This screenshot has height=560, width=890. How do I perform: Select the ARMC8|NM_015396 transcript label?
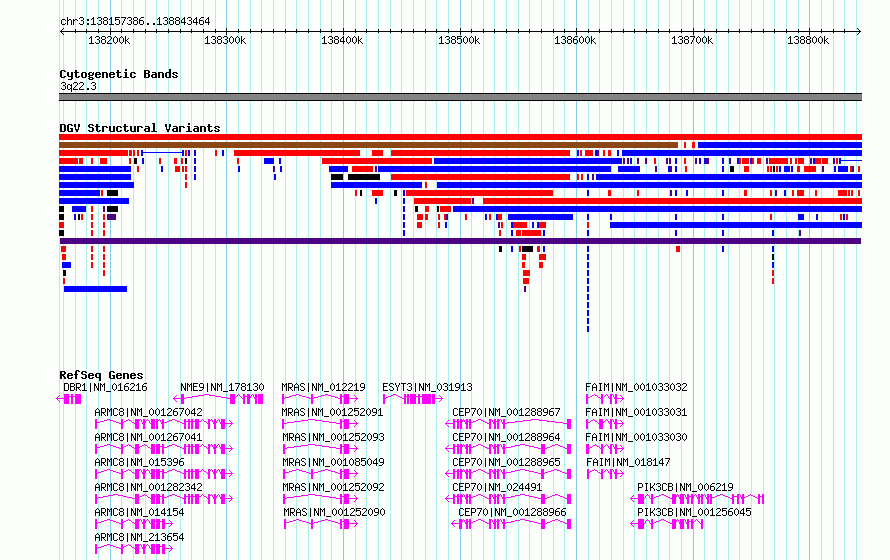140,462
